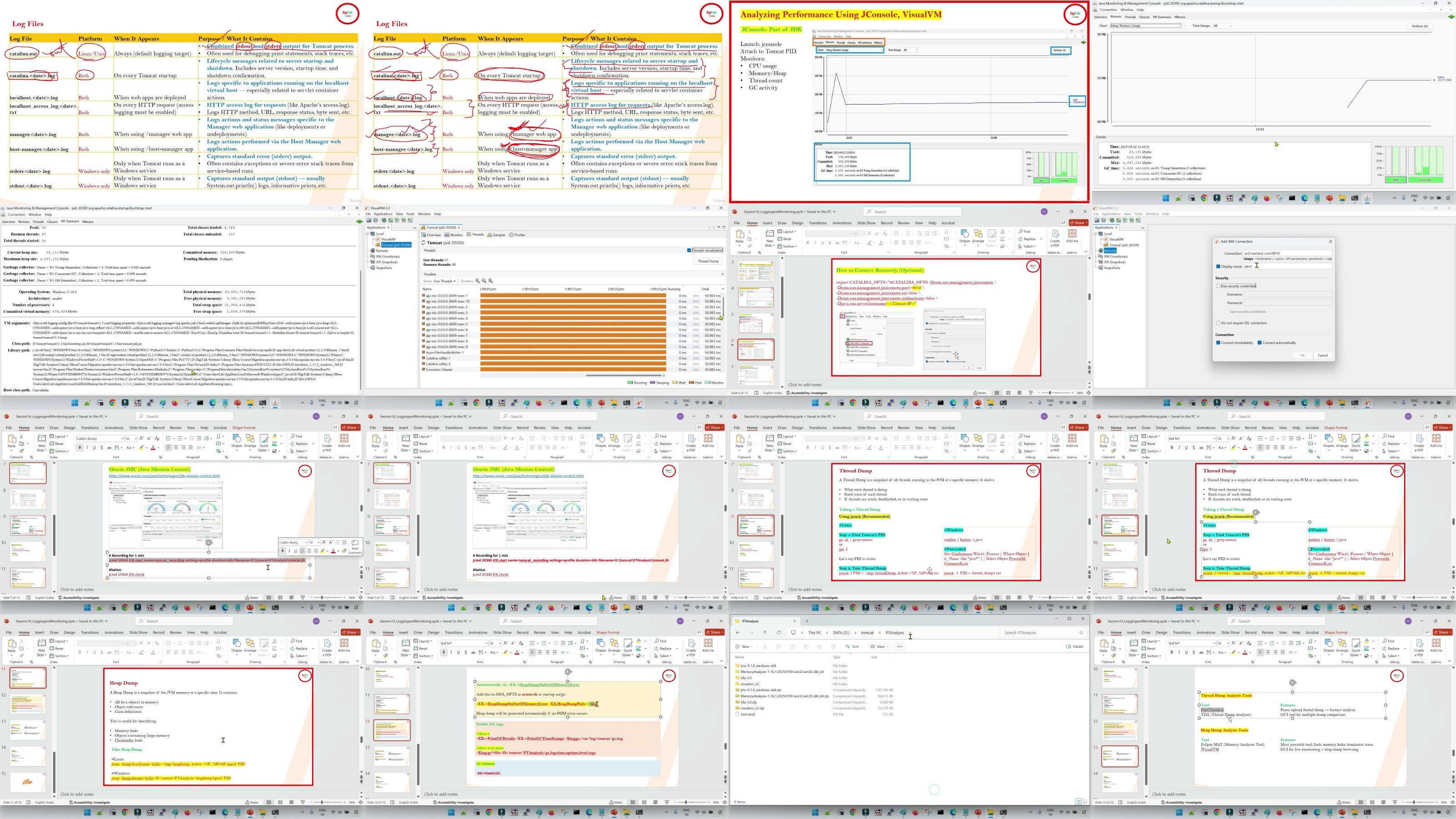1456x819 pixels.
Task: Switch to Sampler tab in VisualVM Tomcat view
Action: (x=496, y=235)
